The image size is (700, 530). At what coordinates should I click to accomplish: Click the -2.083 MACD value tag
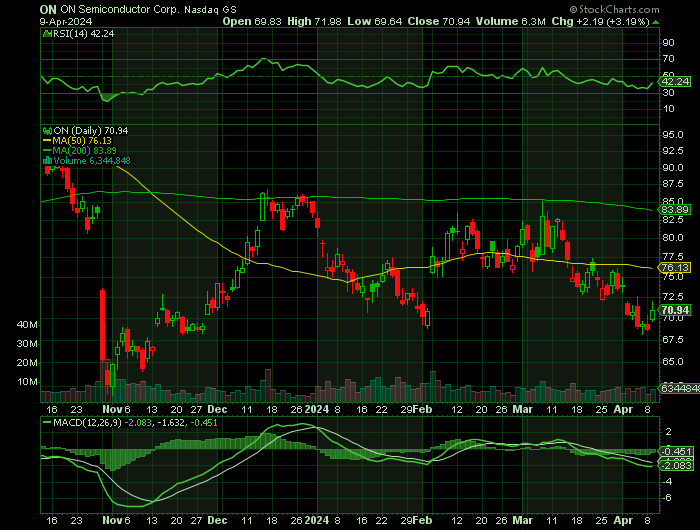(678, 466)
